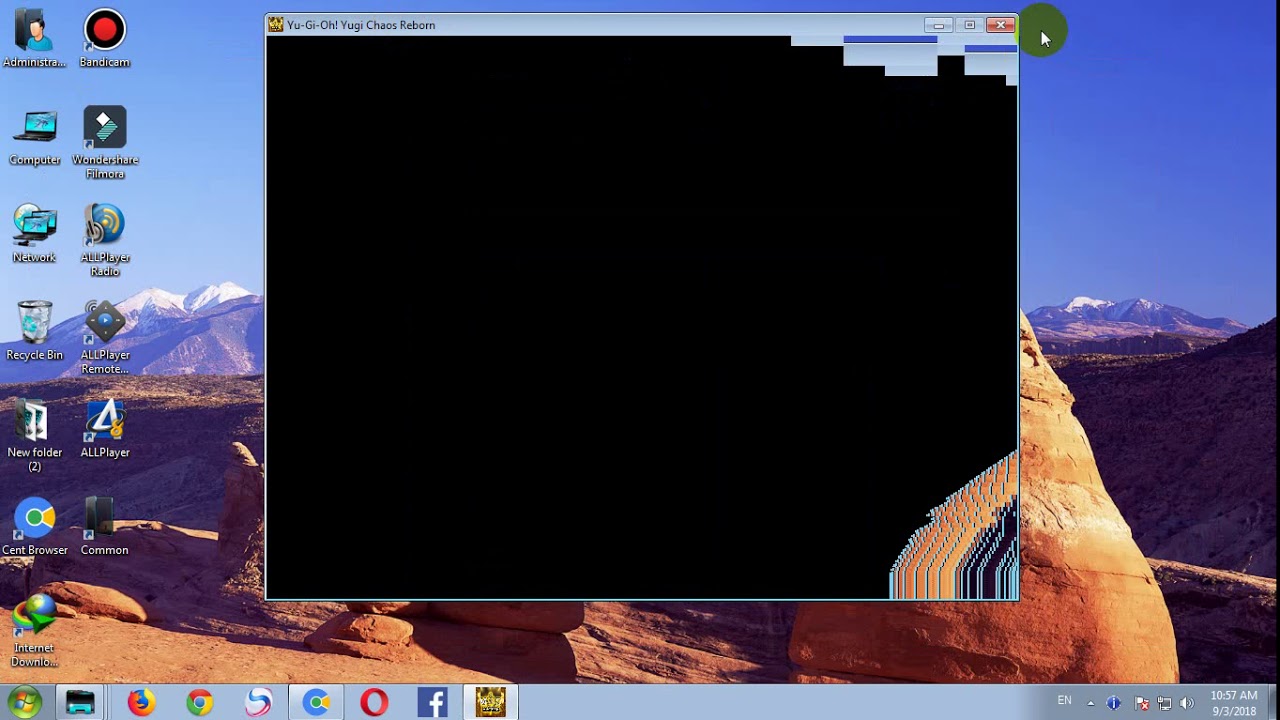Select the Common desktop shortcut
This screenshot has width=1280, height=720.
tap(105, 527)
